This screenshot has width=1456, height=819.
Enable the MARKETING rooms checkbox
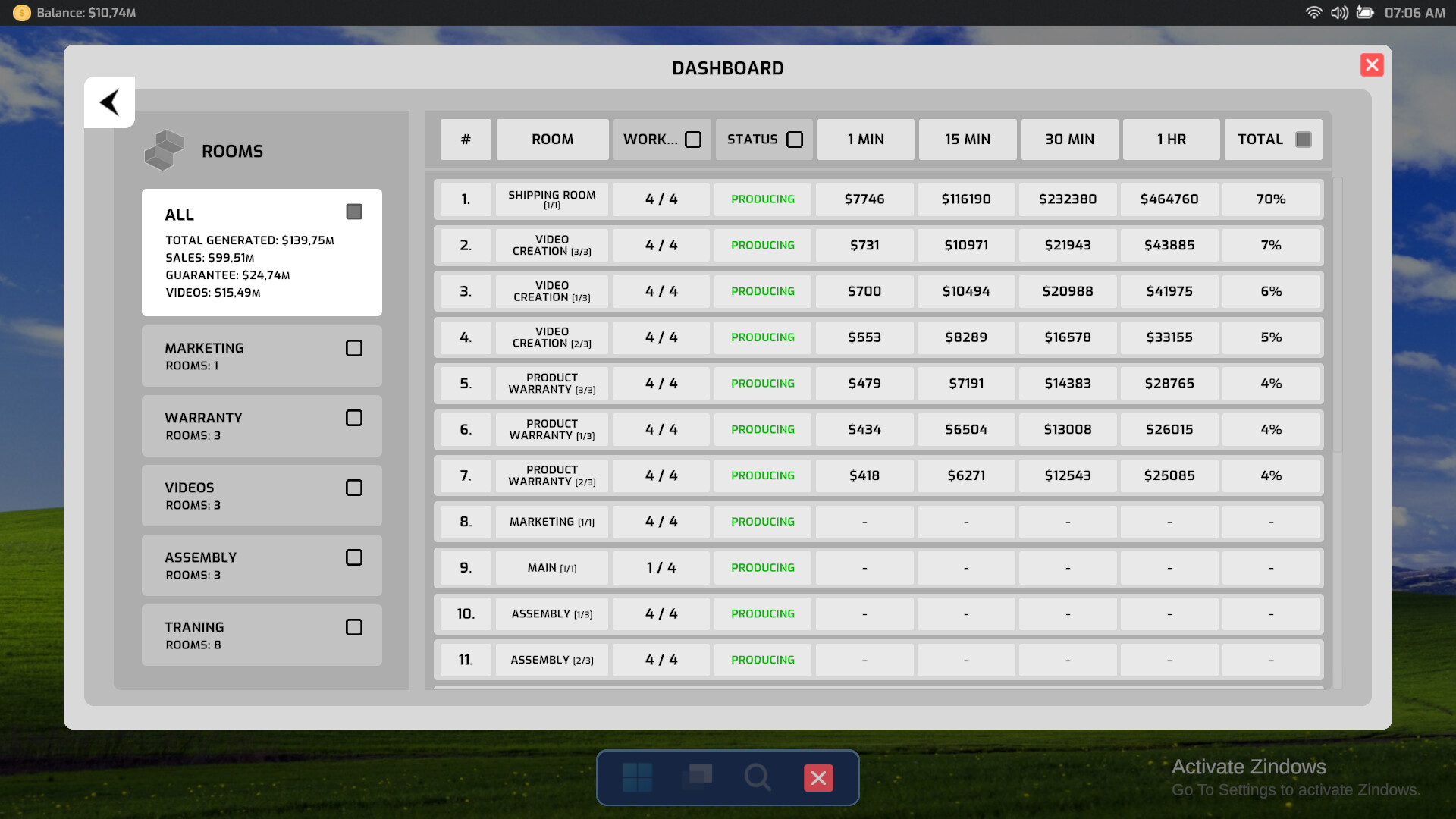click(353, 347)
